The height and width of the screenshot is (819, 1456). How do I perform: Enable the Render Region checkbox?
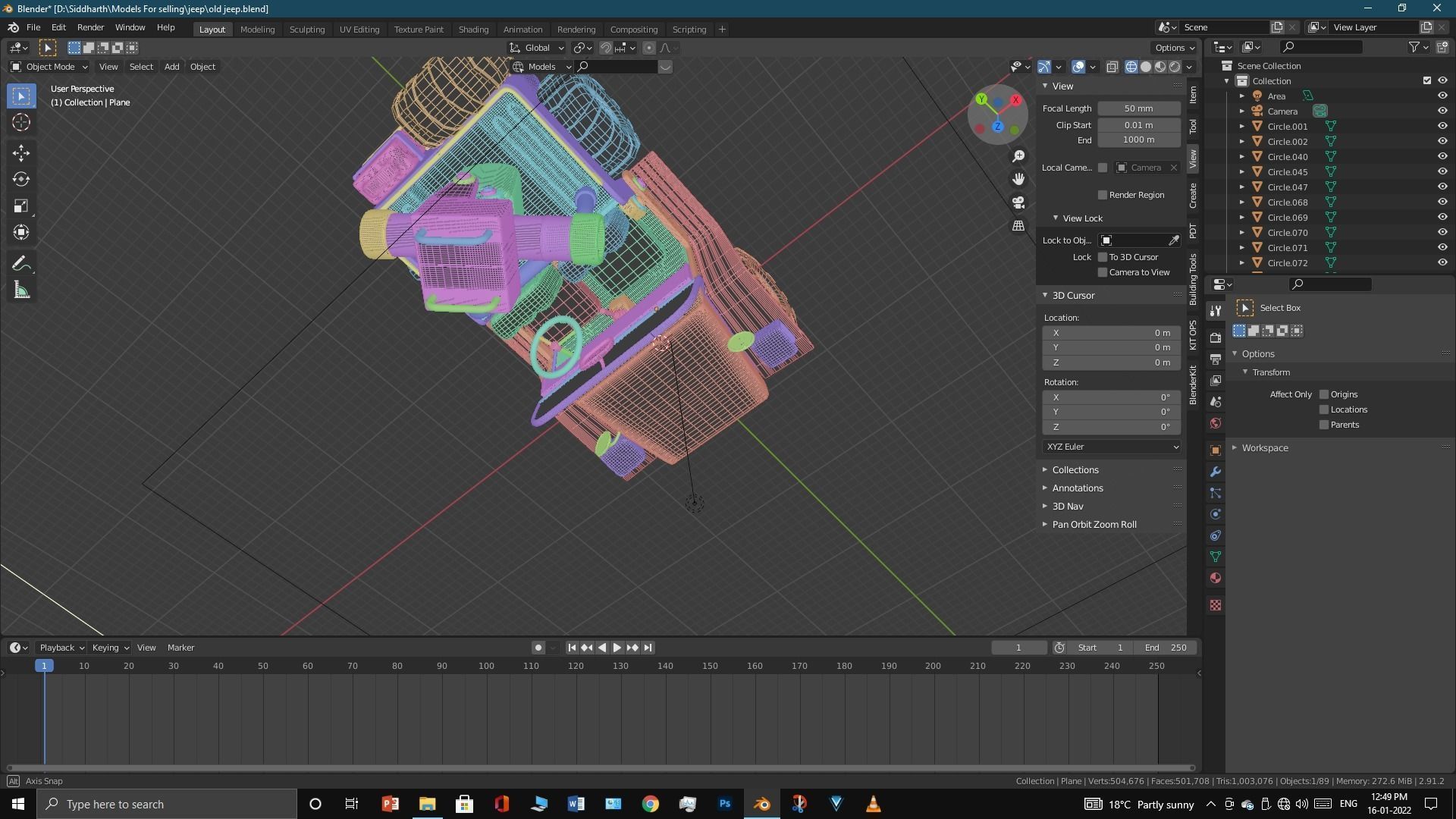coord(1103,195)
